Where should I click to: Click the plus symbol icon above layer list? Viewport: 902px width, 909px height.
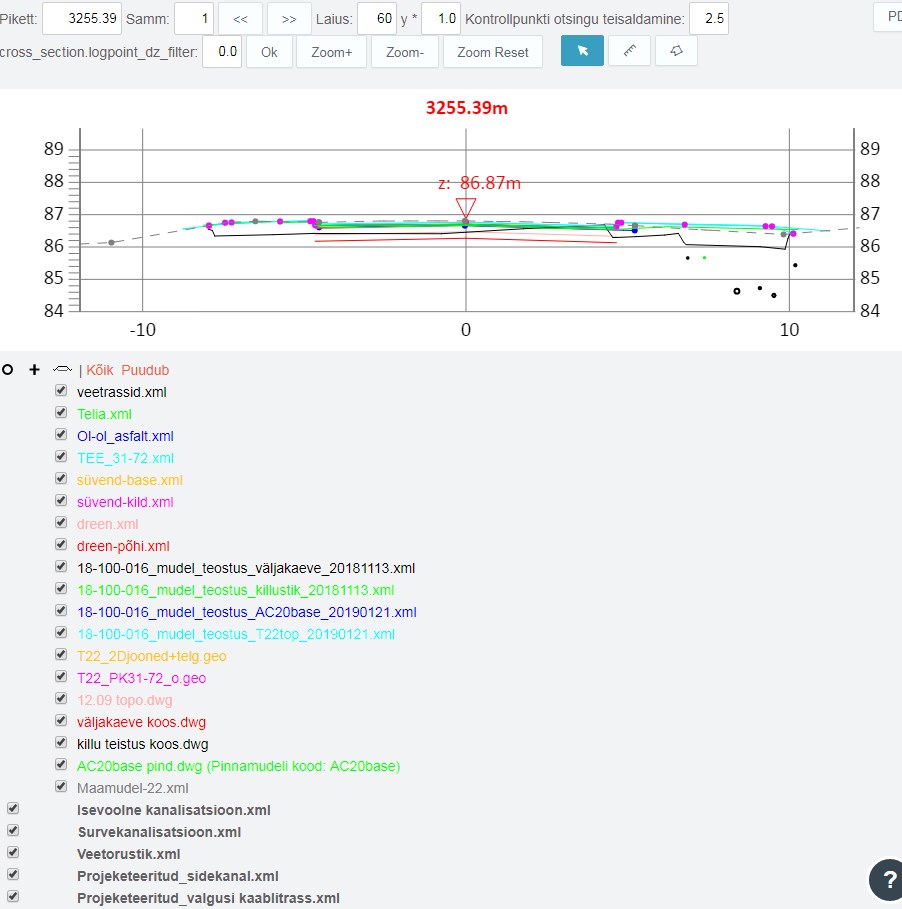(x=34, y=369)
